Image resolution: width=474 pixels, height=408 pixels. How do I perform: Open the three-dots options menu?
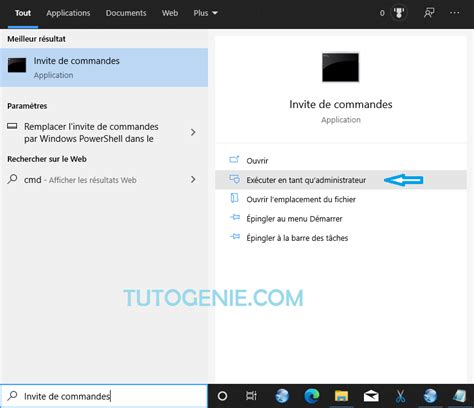[455, 13]
